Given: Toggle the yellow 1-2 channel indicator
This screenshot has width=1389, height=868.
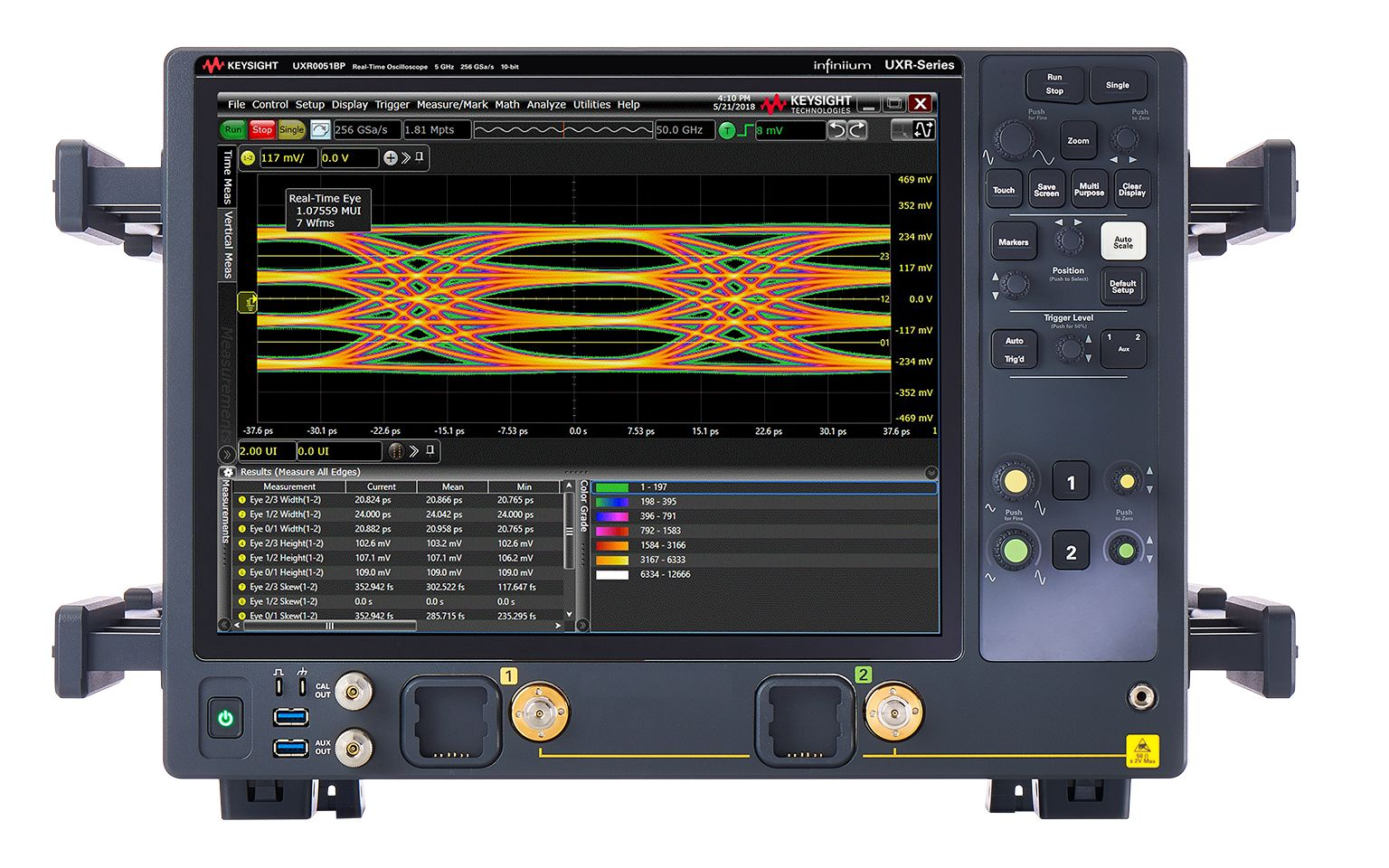Looking at the screenshot, I should tap(248, 158).
